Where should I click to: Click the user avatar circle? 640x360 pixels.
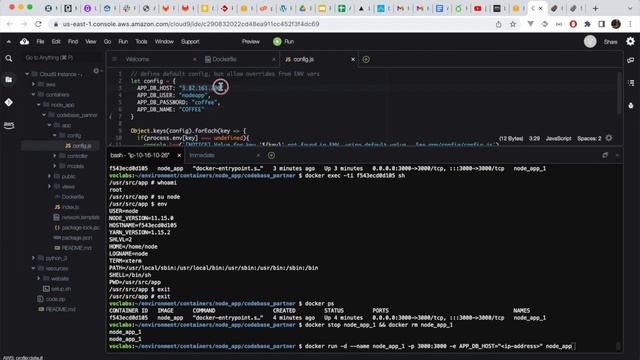click(x=590, y=41)
